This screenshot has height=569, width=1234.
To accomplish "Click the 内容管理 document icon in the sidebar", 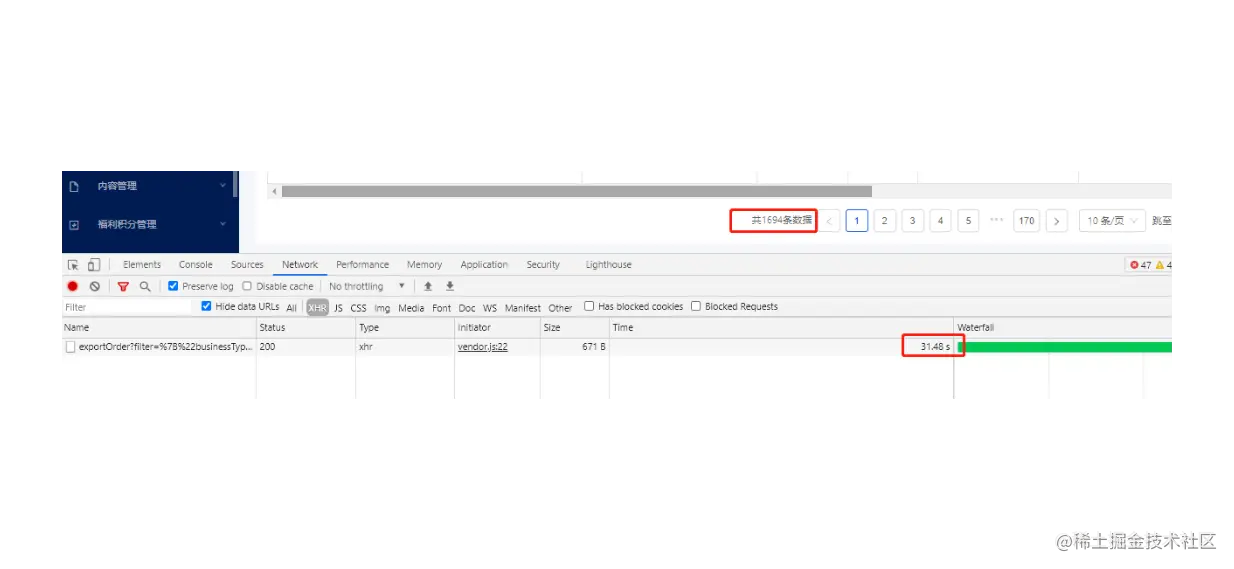I will pyautogui.click(x=74, y=186).
